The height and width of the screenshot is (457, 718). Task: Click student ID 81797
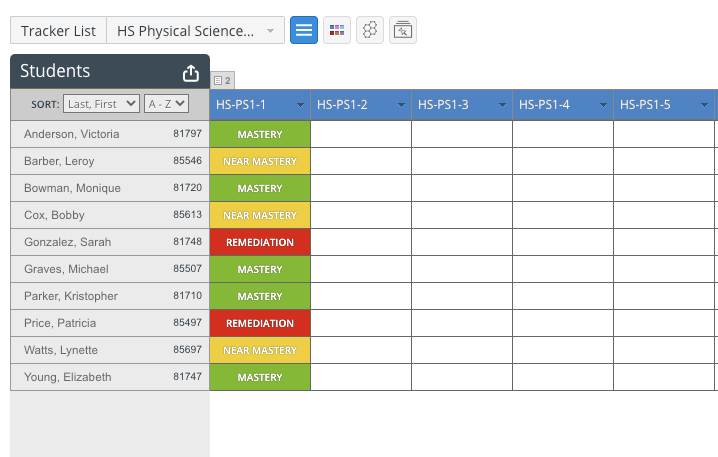click(187, 134)
